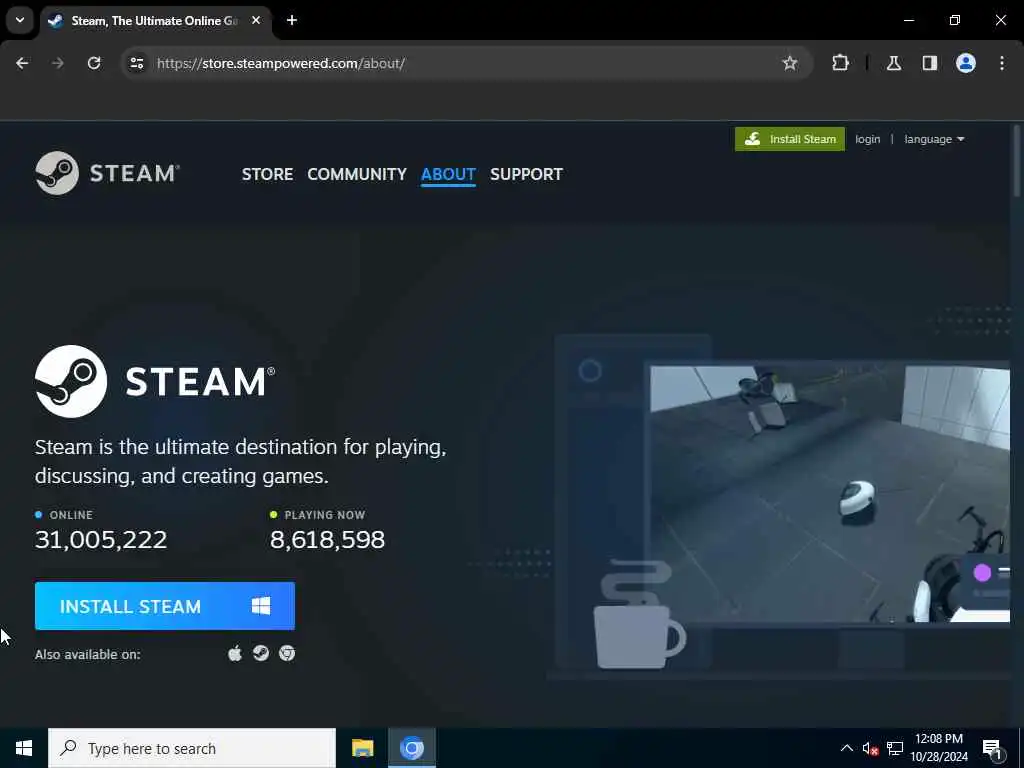The image size is (1024, 768).
Task: Open the tab search dropdown arrow
Action: 20,20
